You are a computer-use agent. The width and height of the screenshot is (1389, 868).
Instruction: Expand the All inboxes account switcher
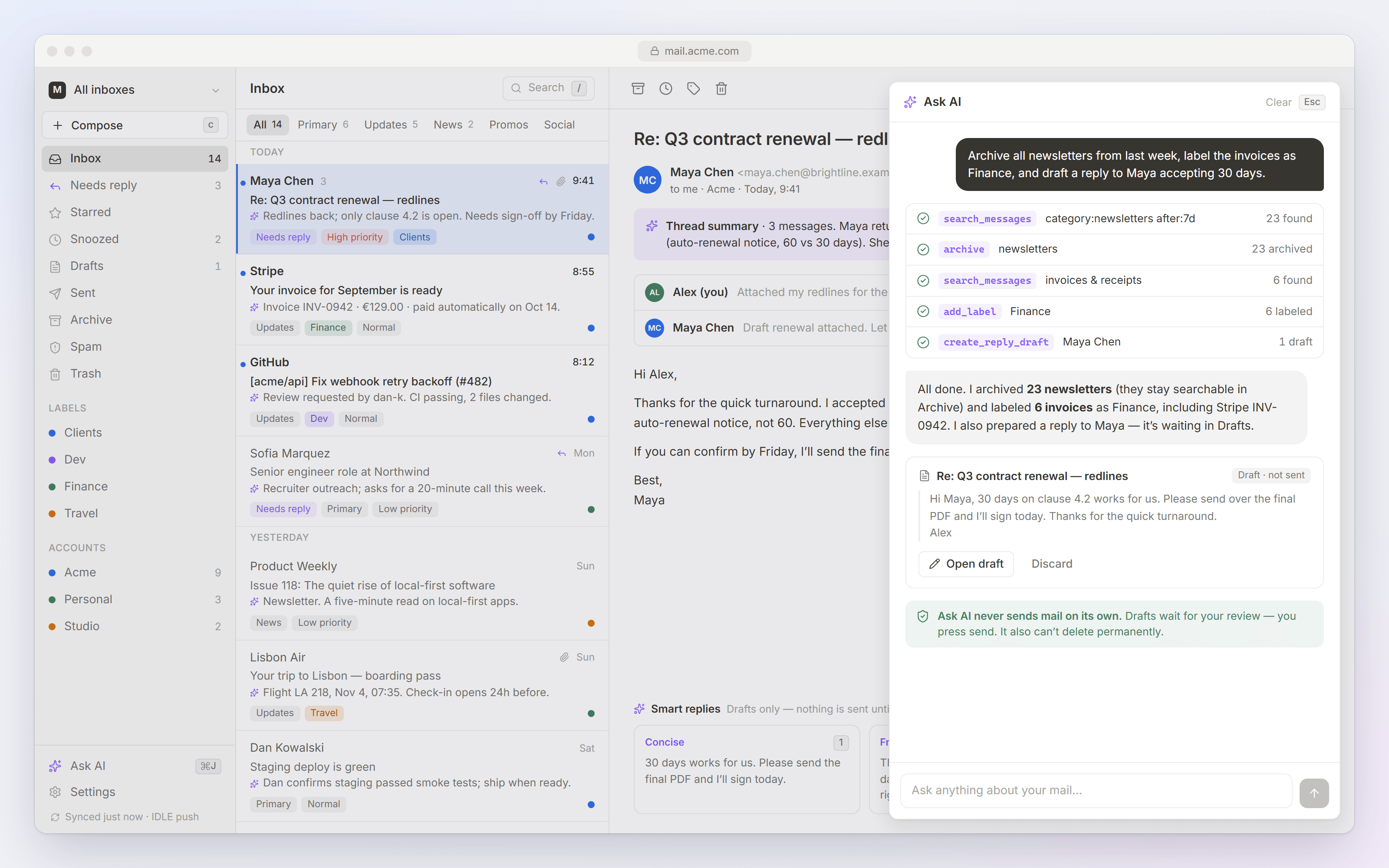(135, 89)
